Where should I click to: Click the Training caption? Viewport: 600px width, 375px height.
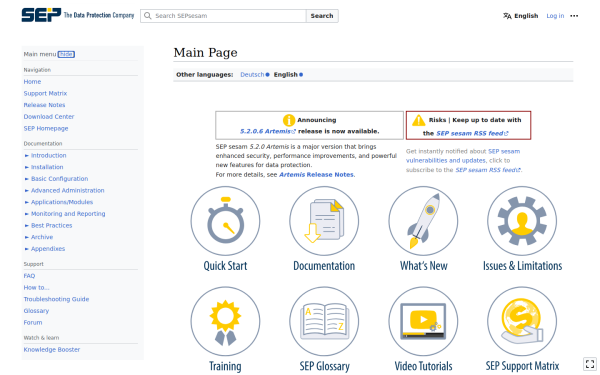point(225,366)
